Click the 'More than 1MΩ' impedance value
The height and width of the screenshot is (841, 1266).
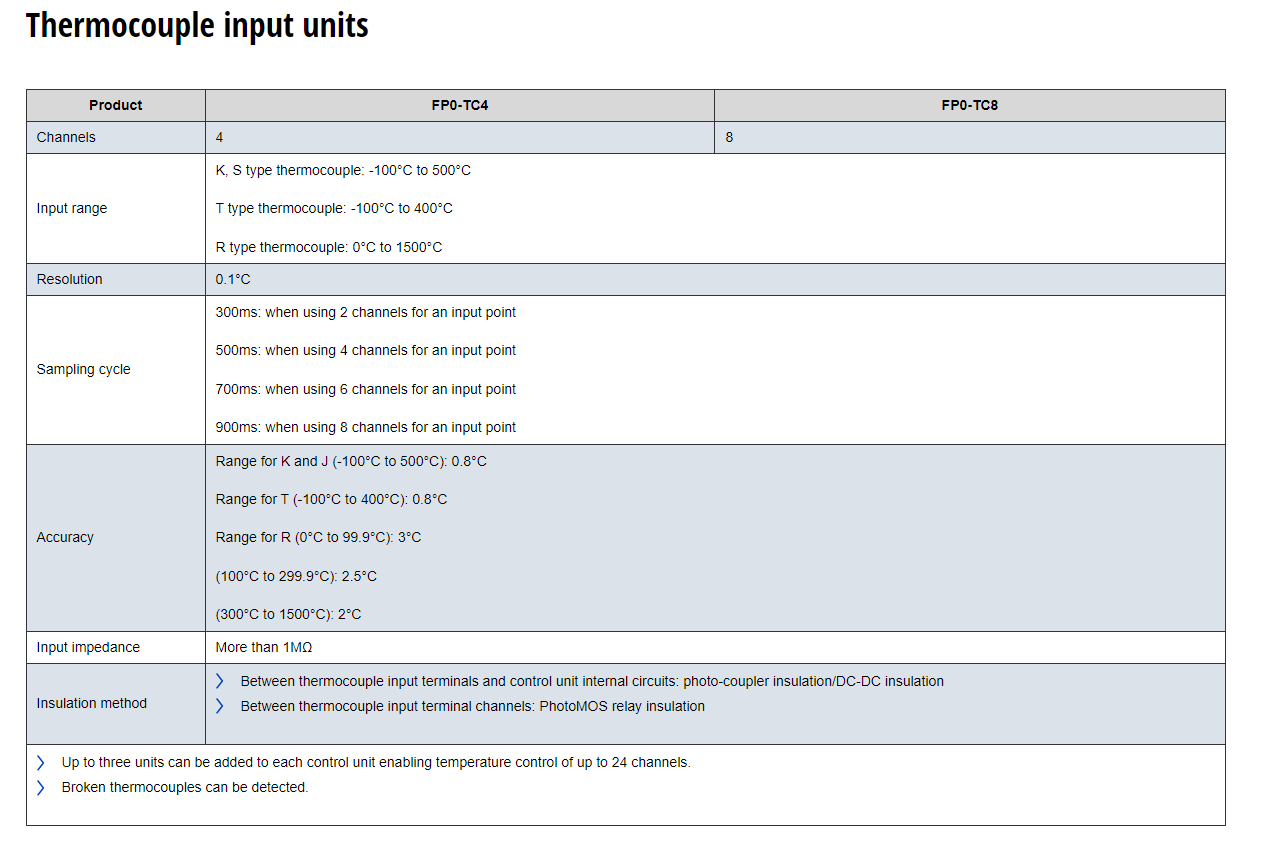click(264, 647)
